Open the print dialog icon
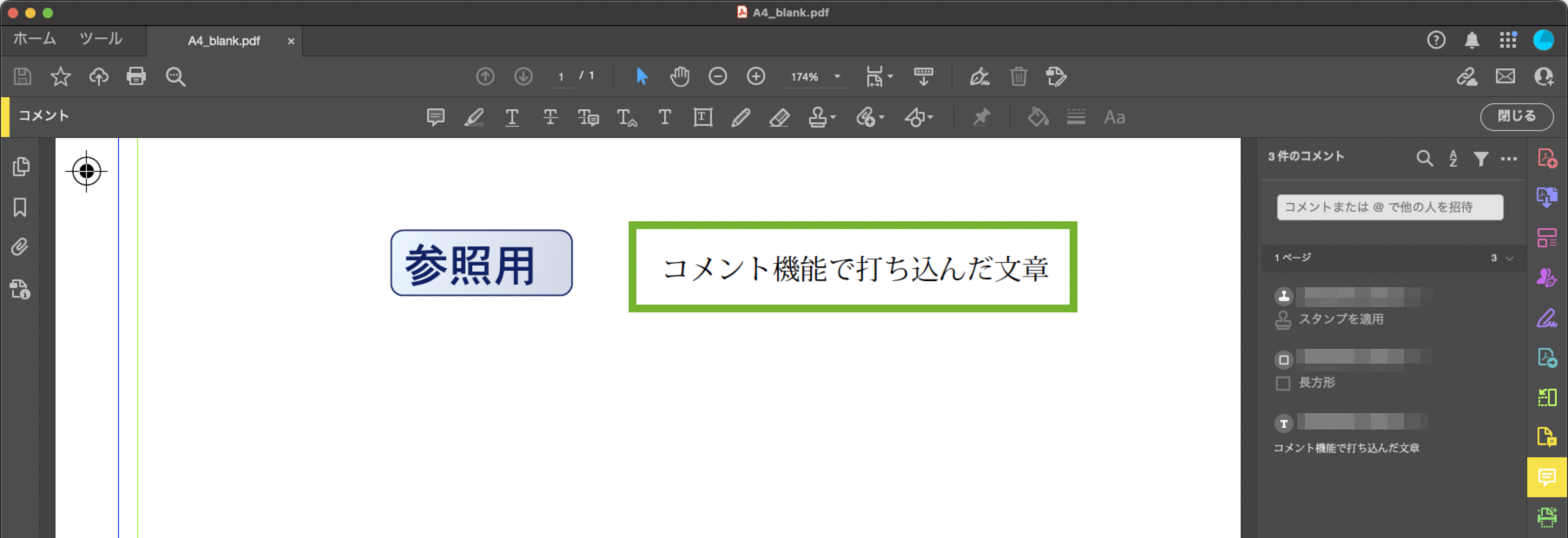 click(136, 76)
